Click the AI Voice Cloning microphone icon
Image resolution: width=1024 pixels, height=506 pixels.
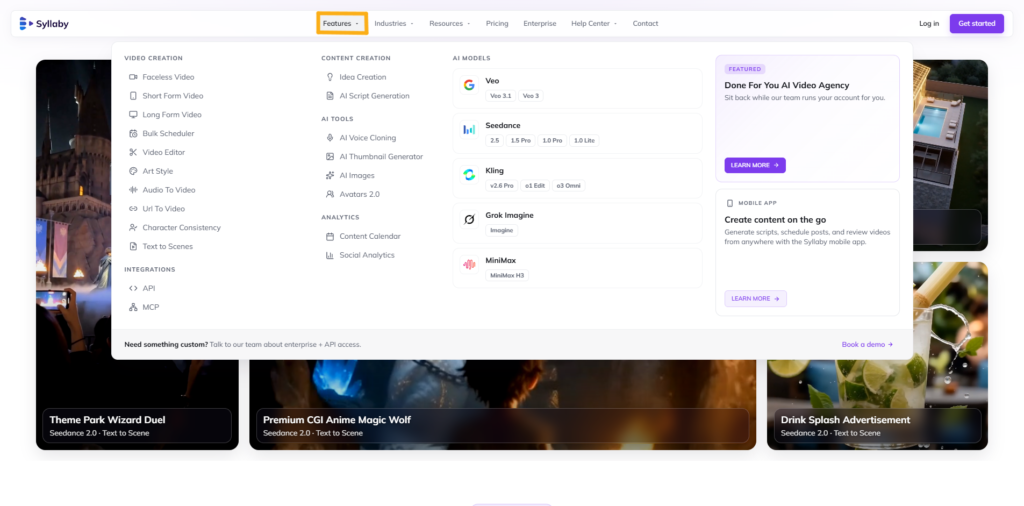pos(330,138)
